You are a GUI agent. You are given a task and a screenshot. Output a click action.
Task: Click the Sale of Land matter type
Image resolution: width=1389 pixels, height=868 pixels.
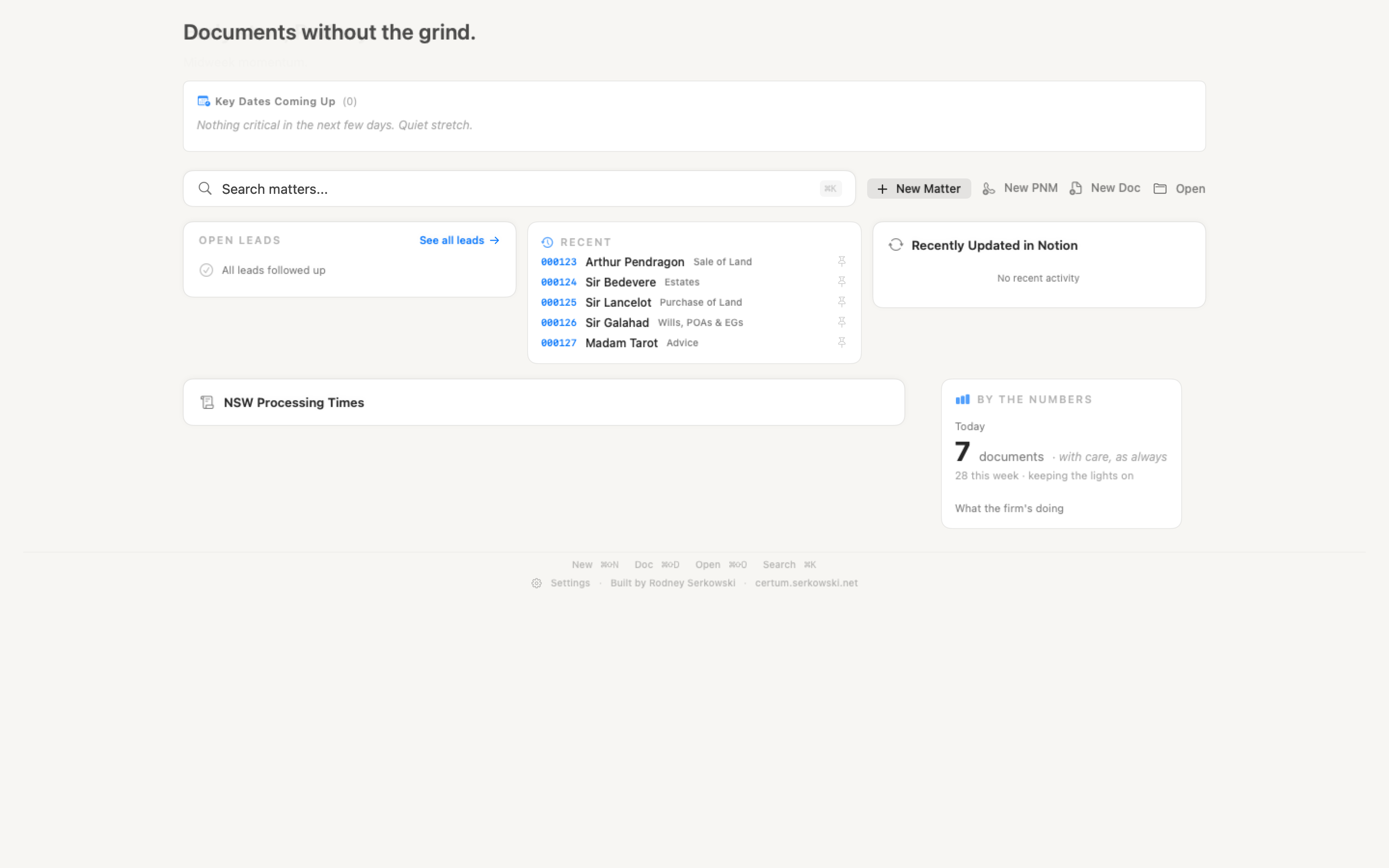point(722,262)
